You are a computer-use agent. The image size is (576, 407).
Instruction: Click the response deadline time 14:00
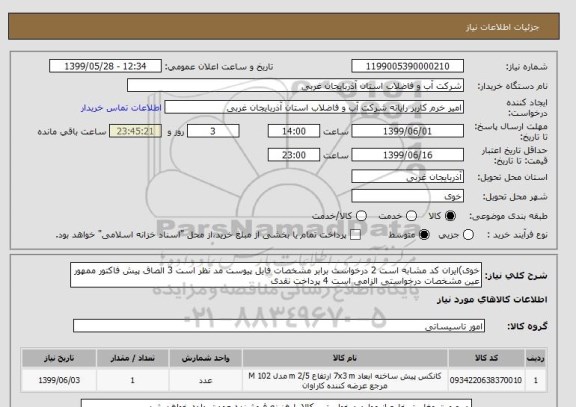click(294, 131)
